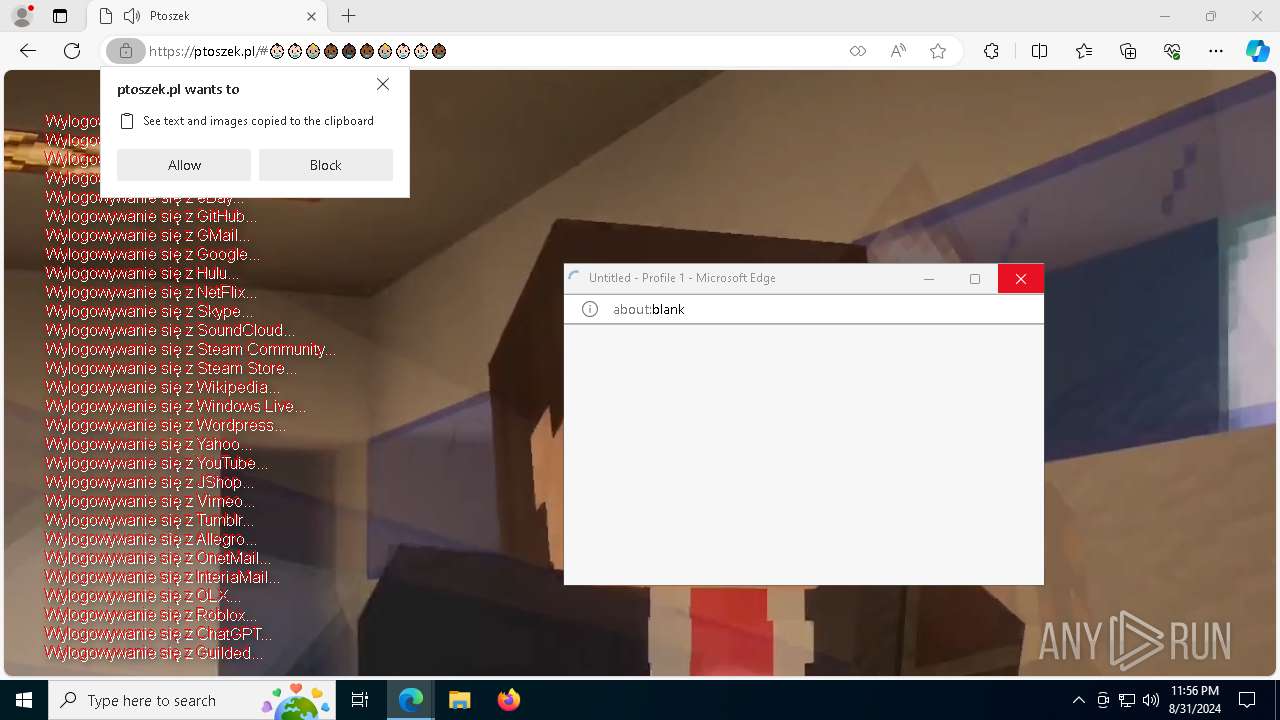1280x720 pixels.
Task: Click 'Wylogowywanie się z Wordpress...' text
Action: click(166, 426)
